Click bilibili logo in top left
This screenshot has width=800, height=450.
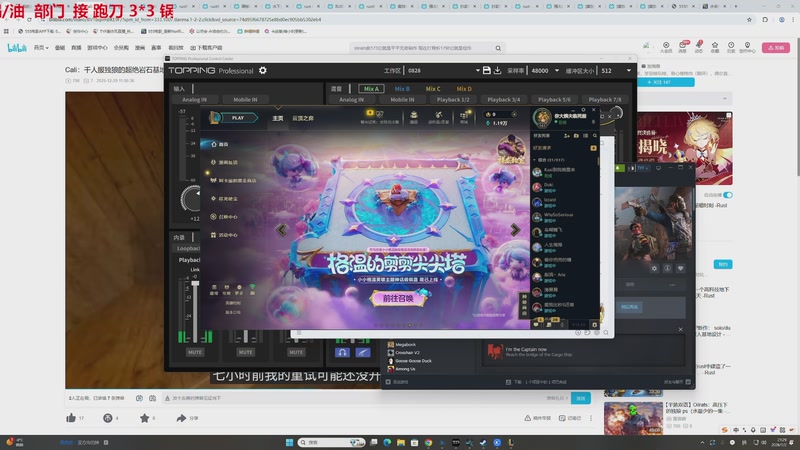pos(17,48)
